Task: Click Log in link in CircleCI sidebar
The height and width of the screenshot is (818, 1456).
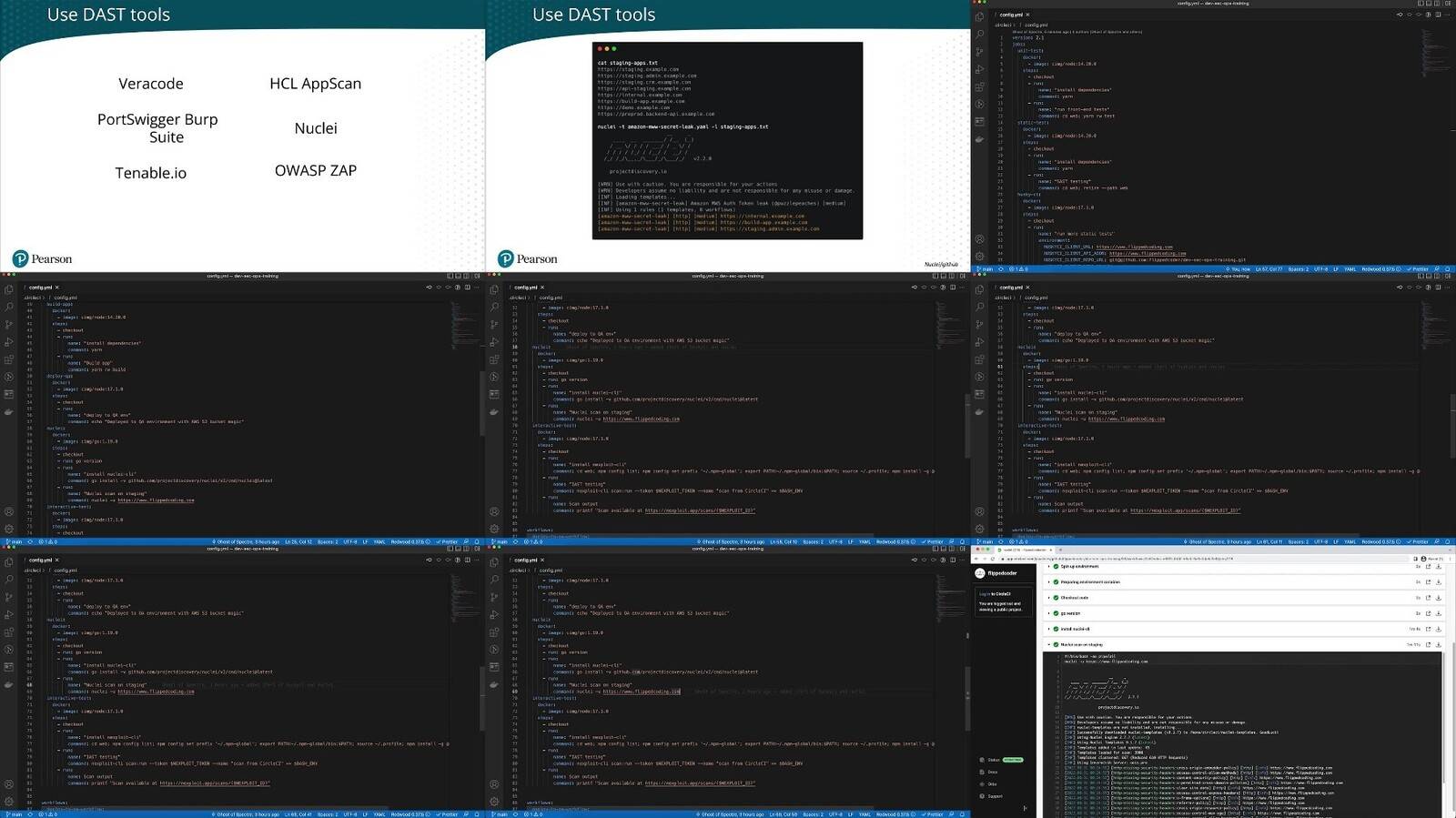Action: 985,594
